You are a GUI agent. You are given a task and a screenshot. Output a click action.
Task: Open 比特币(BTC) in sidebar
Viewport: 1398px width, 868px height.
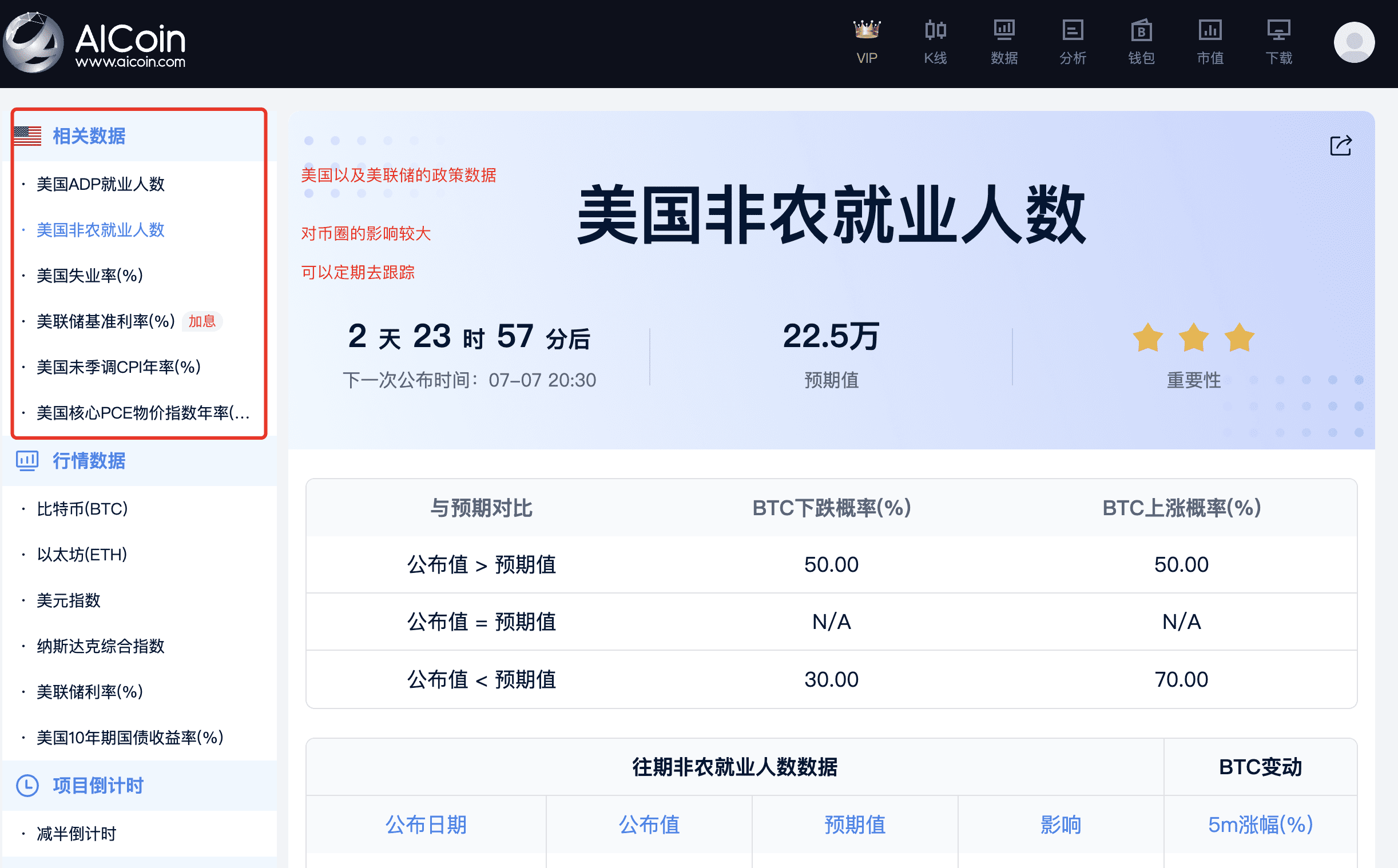[x=82, y=509]
